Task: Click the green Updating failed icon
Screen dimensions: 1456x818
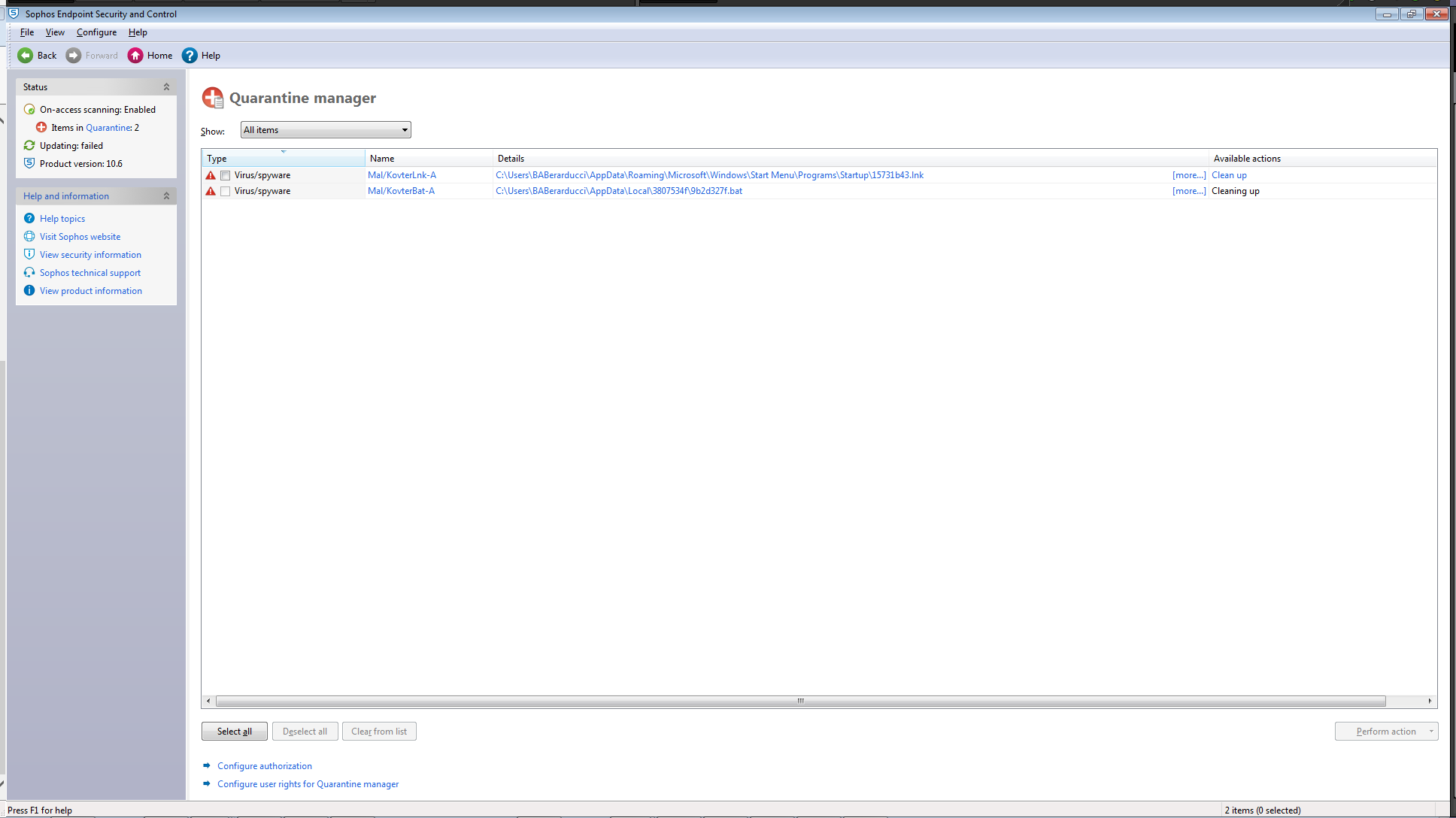Action: click(x=29, y=146)
